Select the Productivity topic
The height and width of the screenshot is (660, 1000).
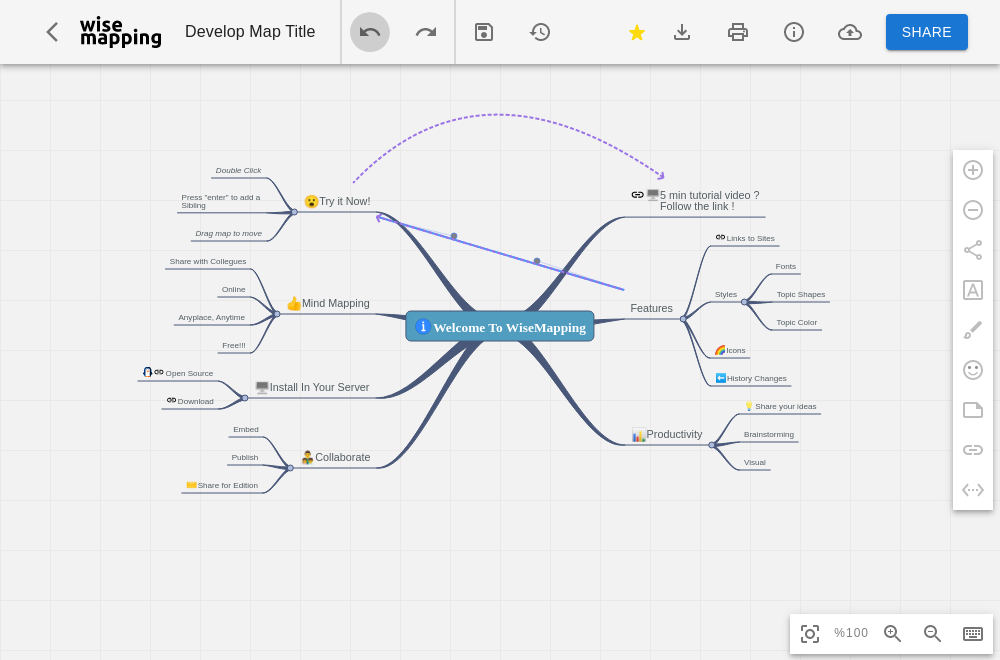[667, 434]
